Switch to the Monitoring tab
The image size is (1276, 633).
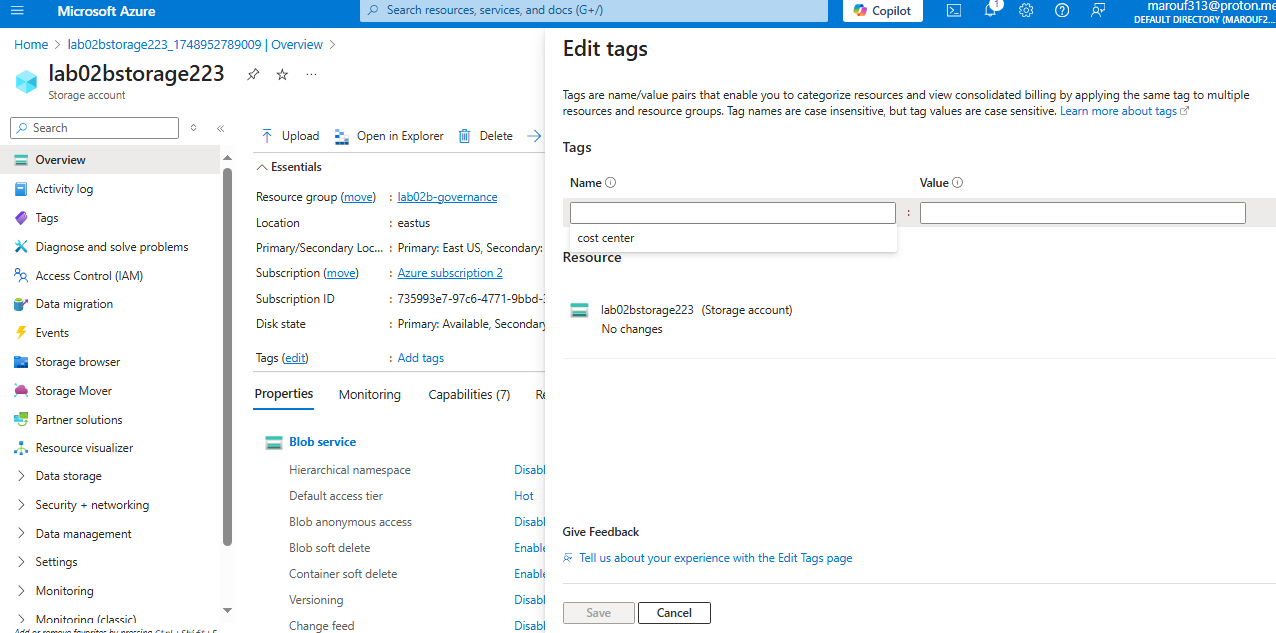coord(369,394)
